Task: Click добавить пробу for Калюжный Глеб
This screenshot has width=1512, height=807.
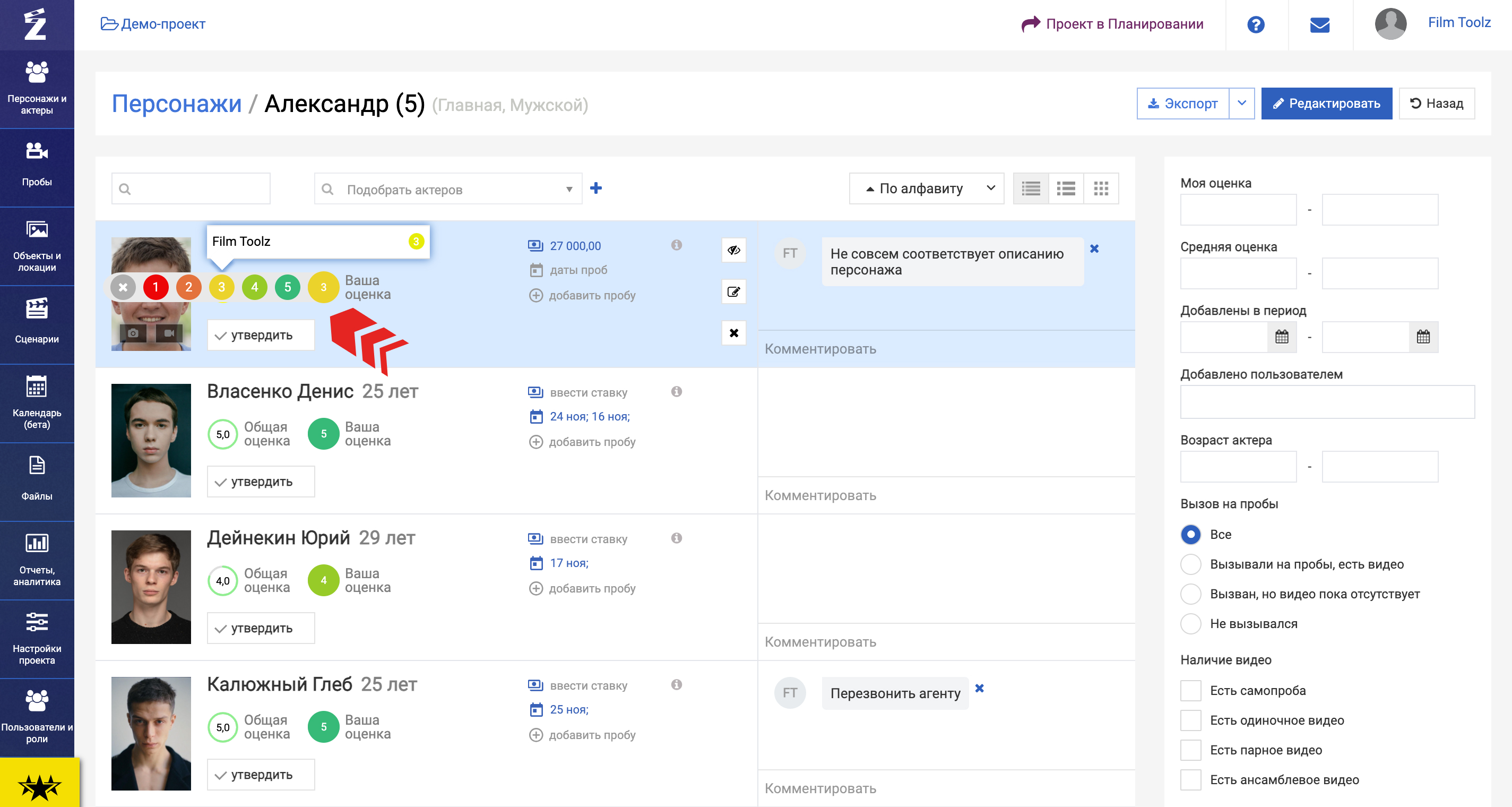Action: click(x=582, y=735)
